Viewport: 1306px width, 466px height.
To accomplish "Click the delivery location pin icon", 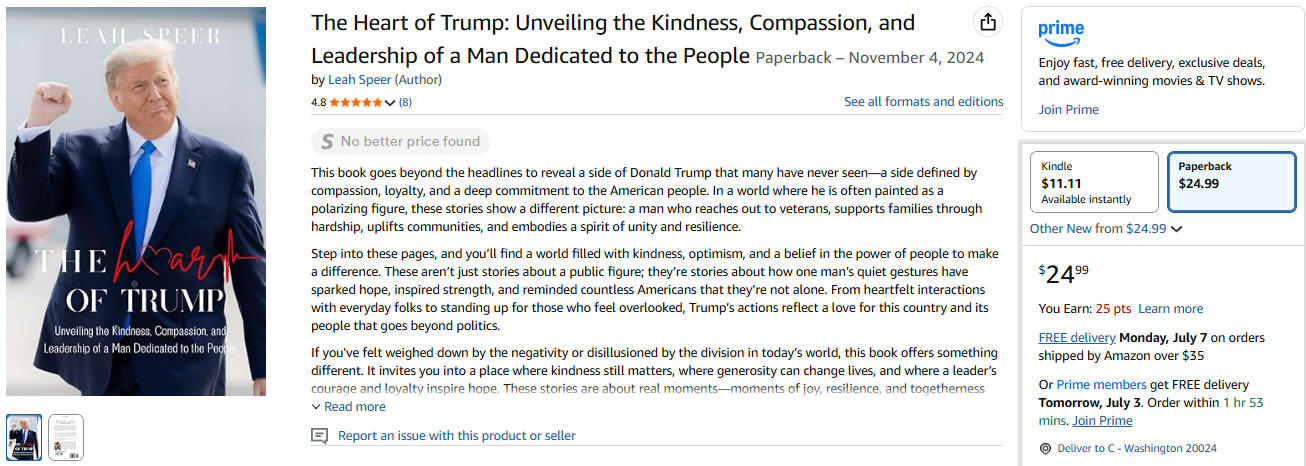I will (x=1045, y=449).
